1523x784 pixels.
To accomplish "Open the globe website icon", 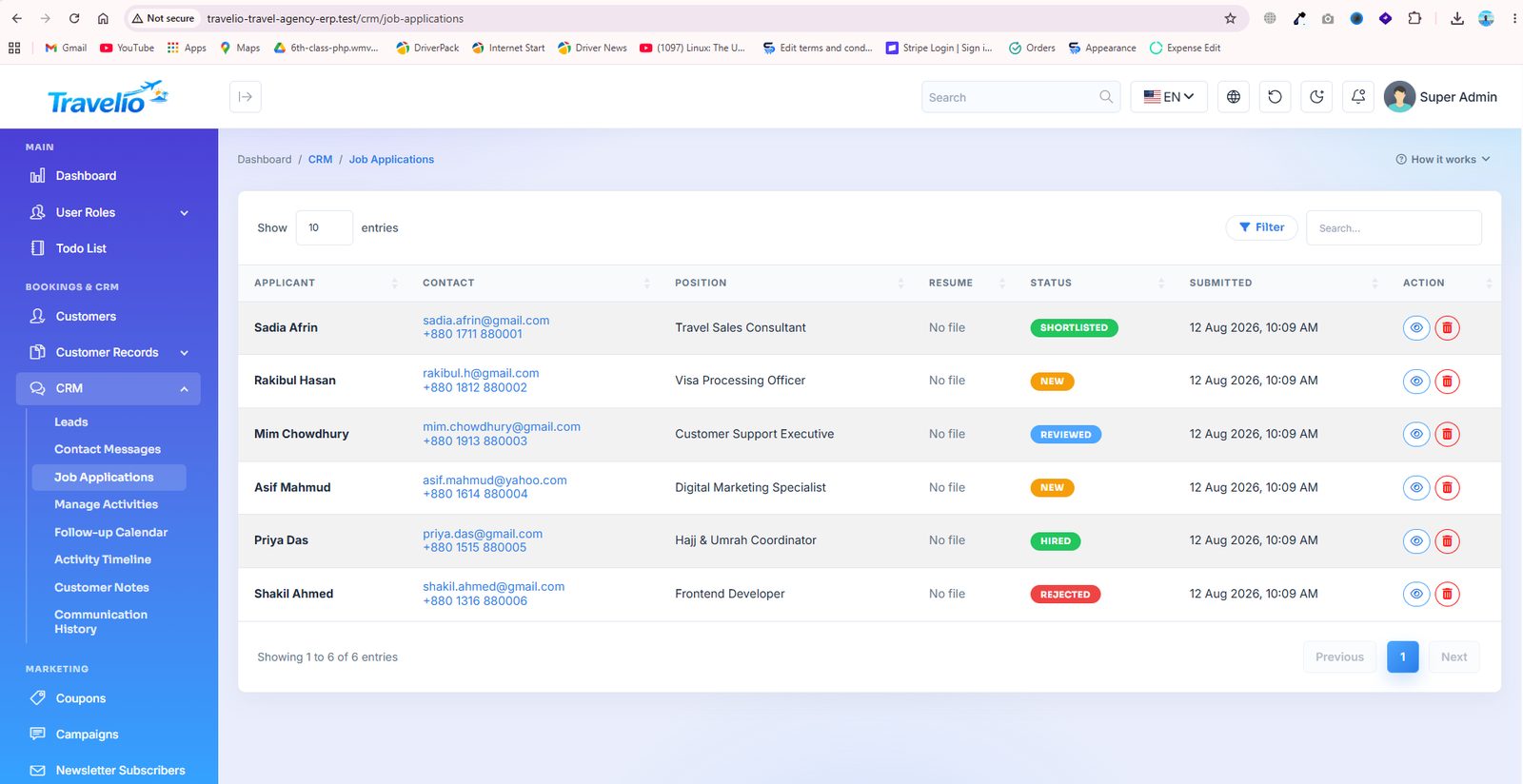I will pyautogui.click(x=1234, y=97).
